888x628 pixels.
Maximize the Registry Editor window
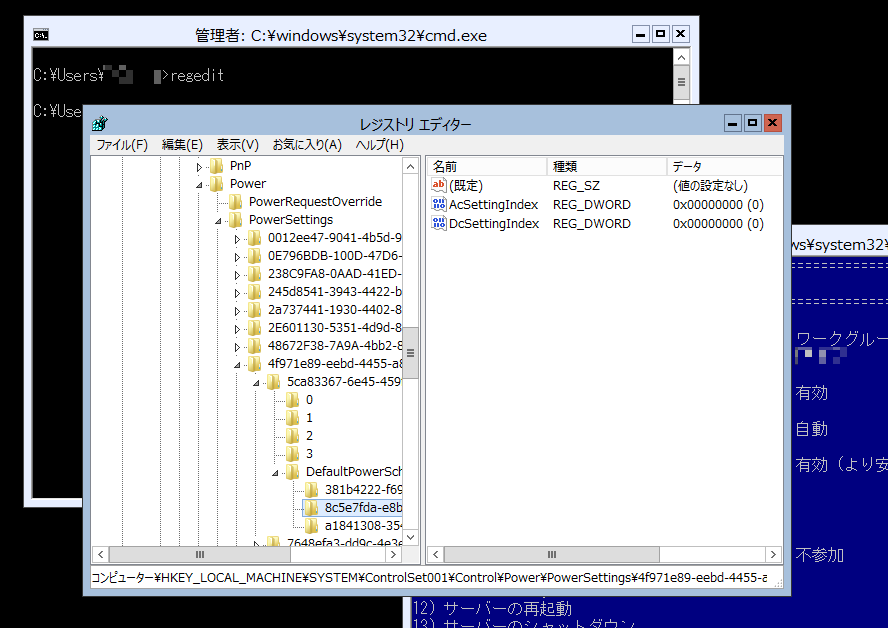click(x=752, y=123)
